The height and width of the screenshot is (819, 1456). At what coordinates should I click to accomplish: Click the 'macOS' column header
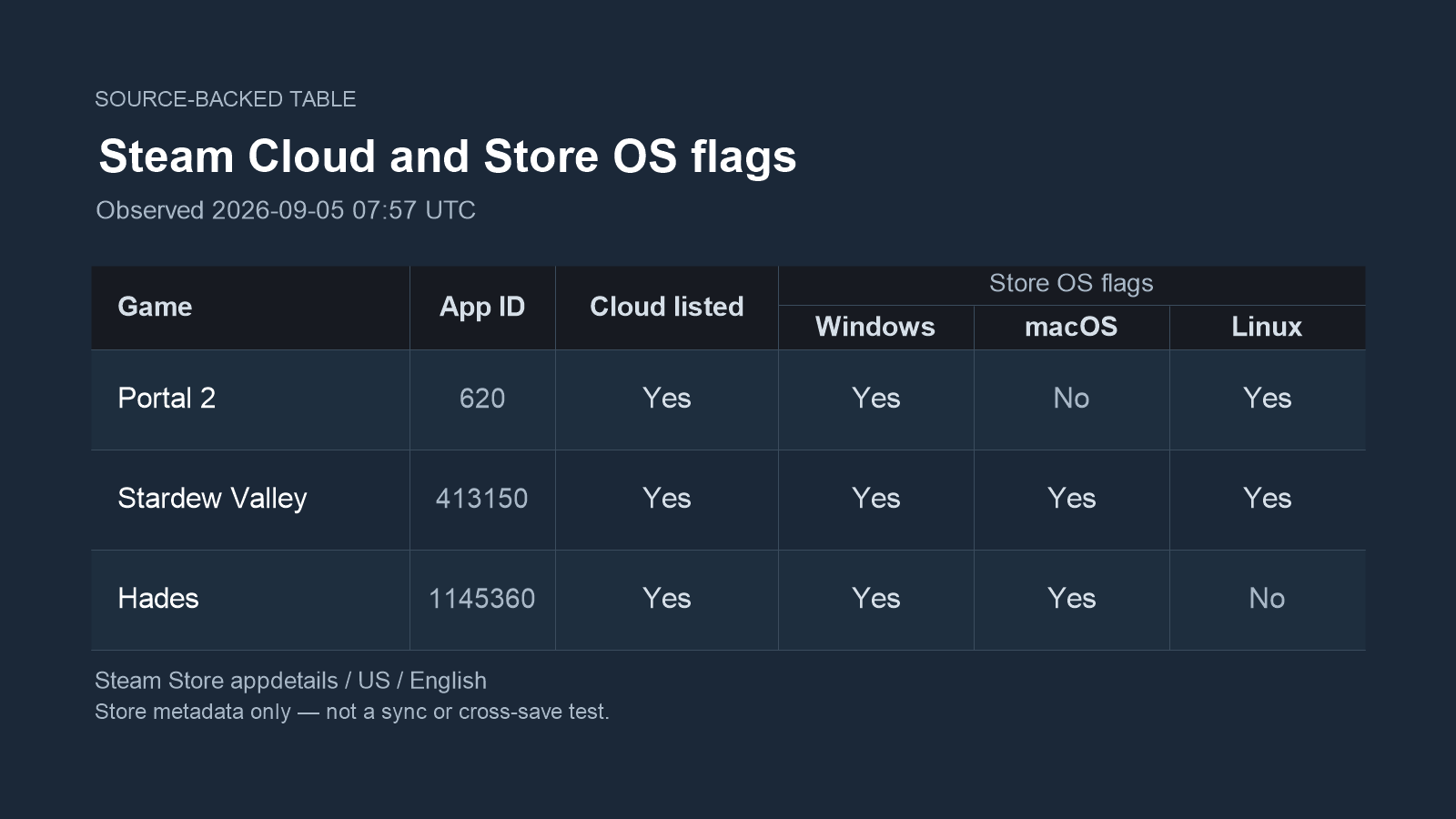(1071, 328)
